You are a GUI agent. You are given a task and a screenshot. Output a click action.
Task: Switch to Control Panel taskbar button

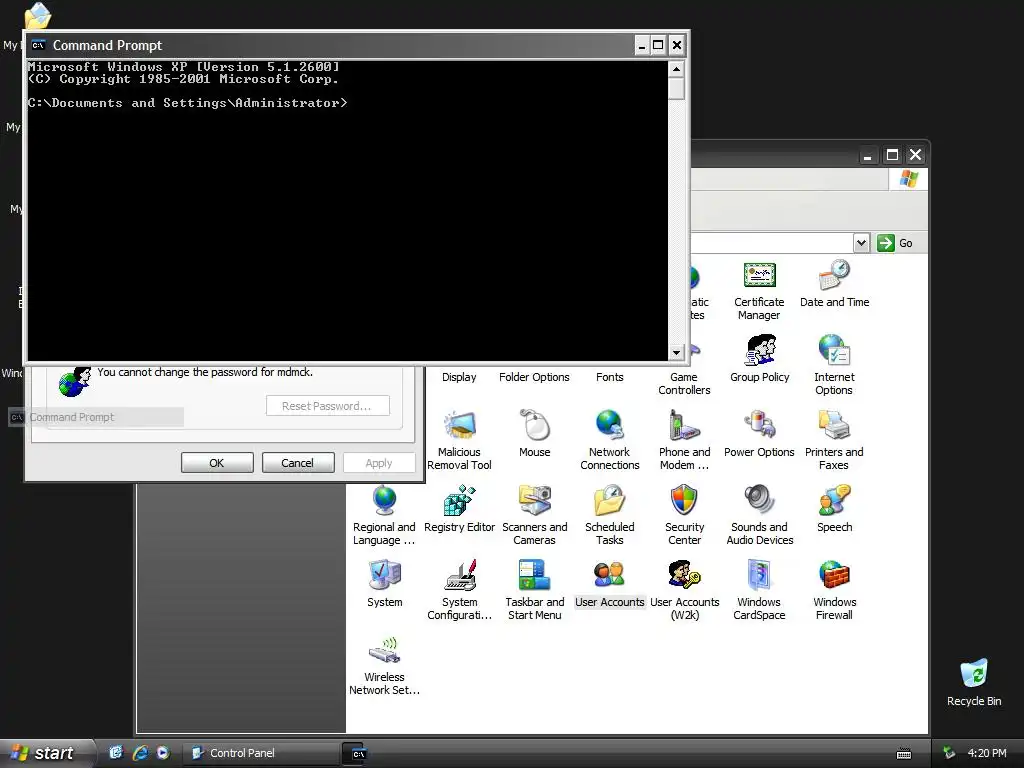pos(261,753)
